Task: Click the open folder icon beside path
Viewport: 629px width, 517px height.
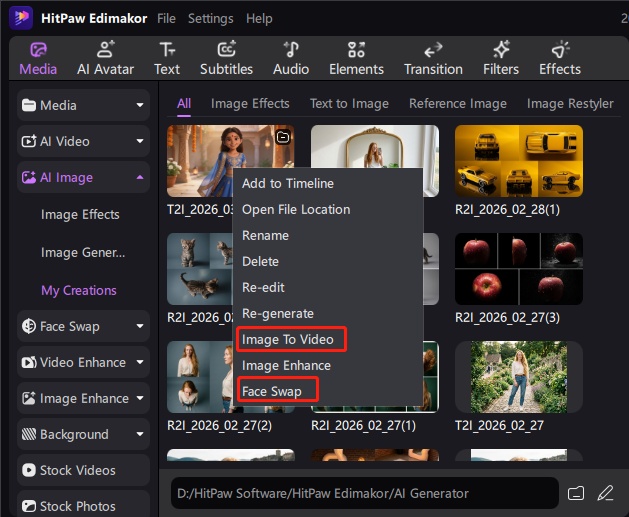Action: click(576, 493)
